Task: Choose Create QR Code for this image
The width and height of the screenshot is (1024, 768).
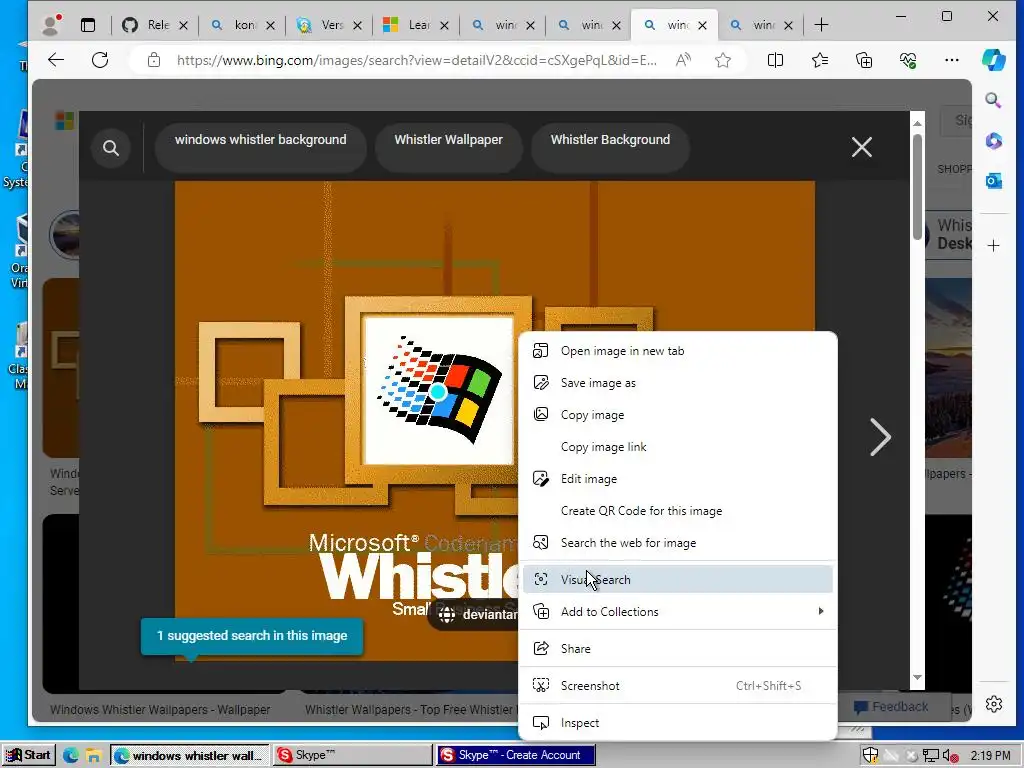Action: click(677, 511)
